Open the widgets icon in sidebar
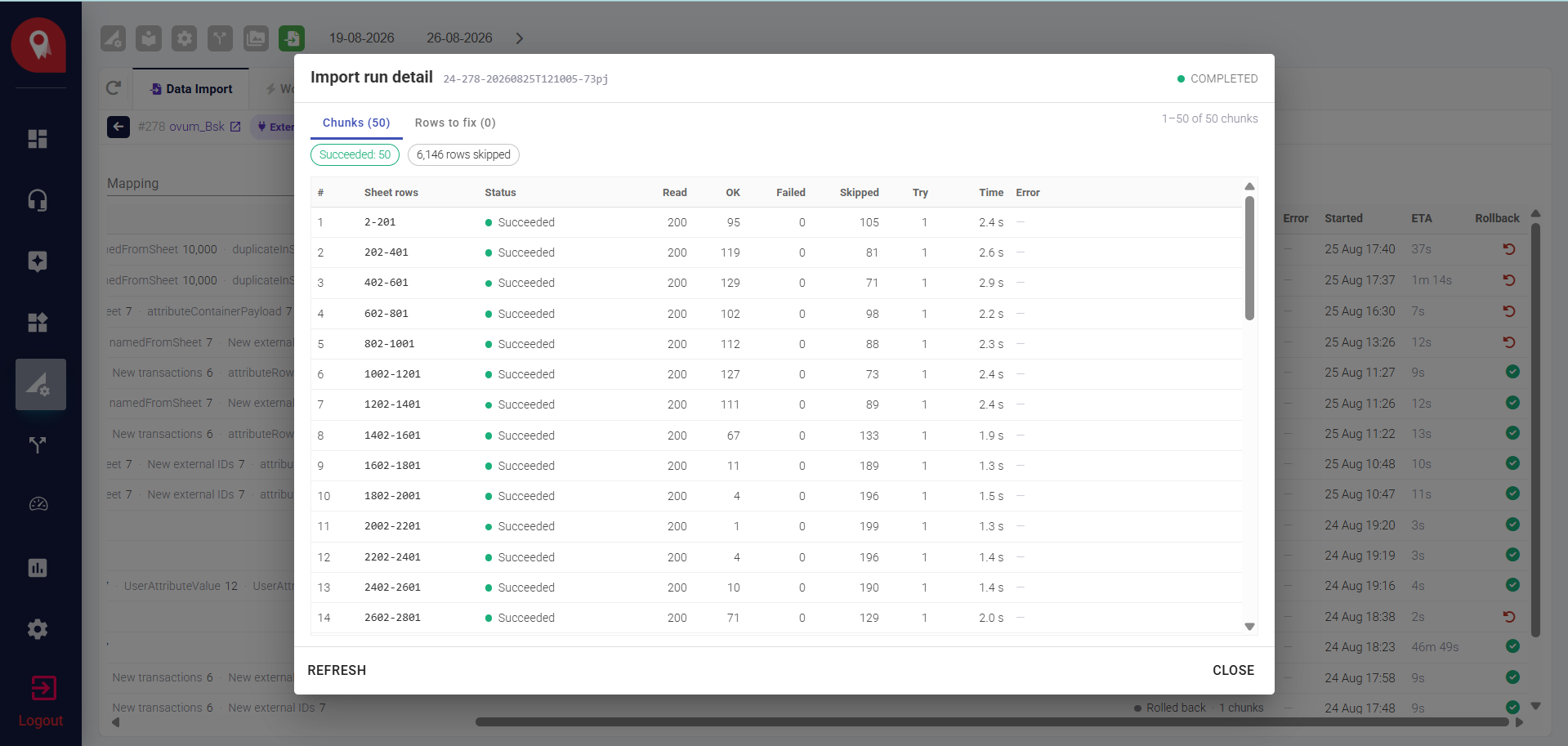This screenshot has width=1568, height=746. tap(38, 323)
